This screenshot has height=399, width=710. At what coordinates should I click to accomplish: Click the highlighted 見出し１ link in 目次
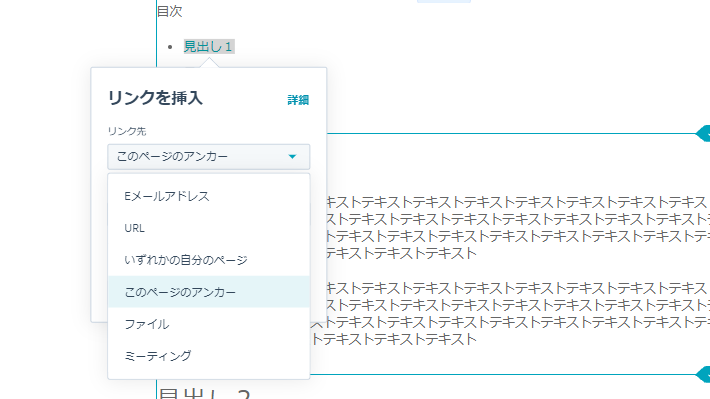[208, 46]
